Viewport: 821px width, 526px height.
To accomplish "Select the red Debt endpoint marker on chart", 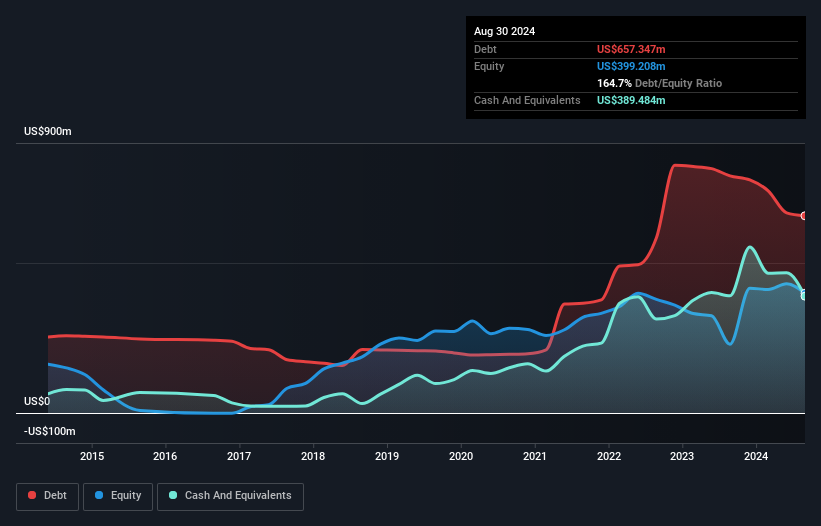I will coord(804,216).
